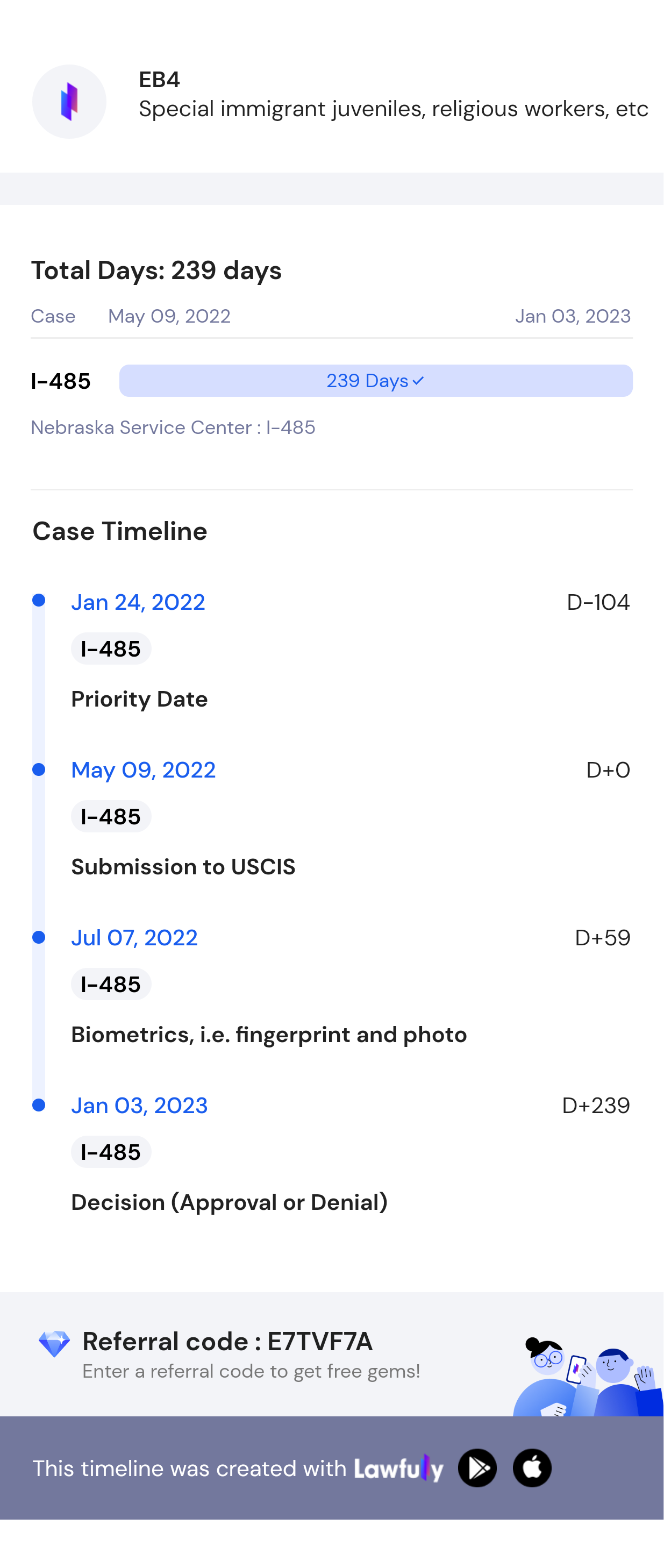The width and height of the screenshot is (664, 1568).
Task: Click the Referral code E7TVF7A text
Action: pyautogui.click(x=227, y=1342)
